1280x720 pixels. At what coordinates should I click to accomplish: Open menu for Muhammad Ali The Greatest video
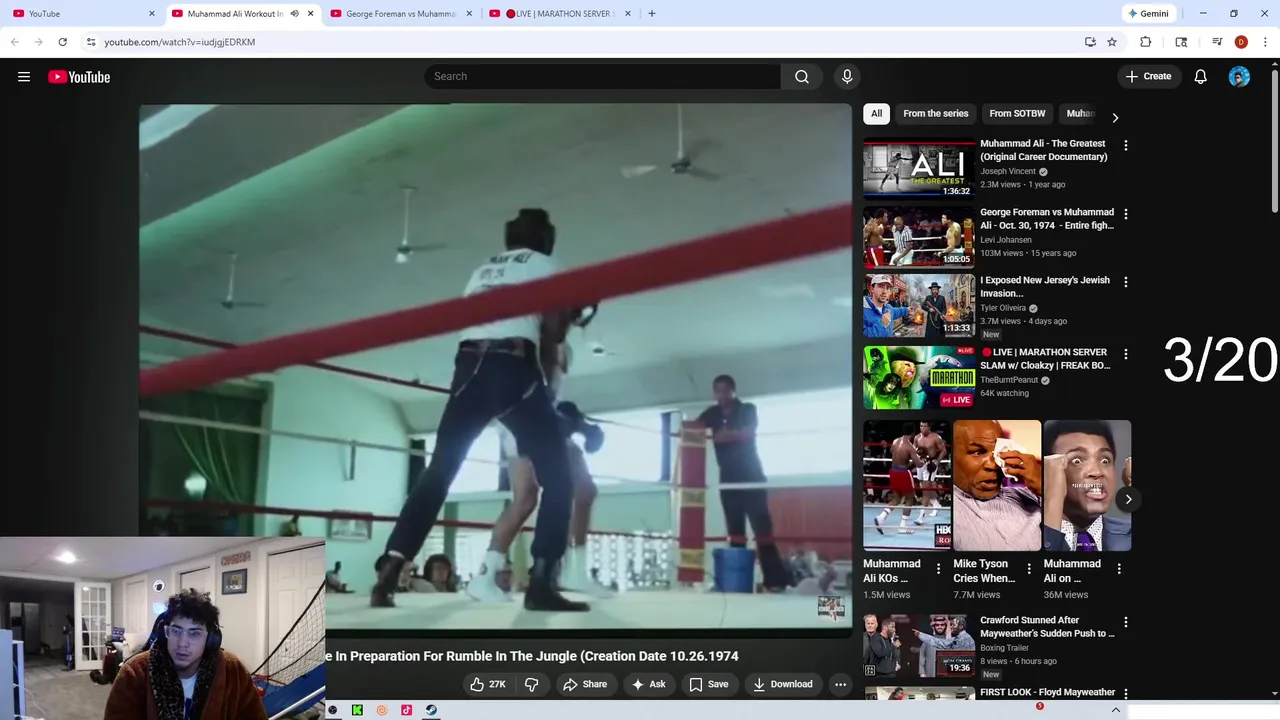(x=1126, y=146)
